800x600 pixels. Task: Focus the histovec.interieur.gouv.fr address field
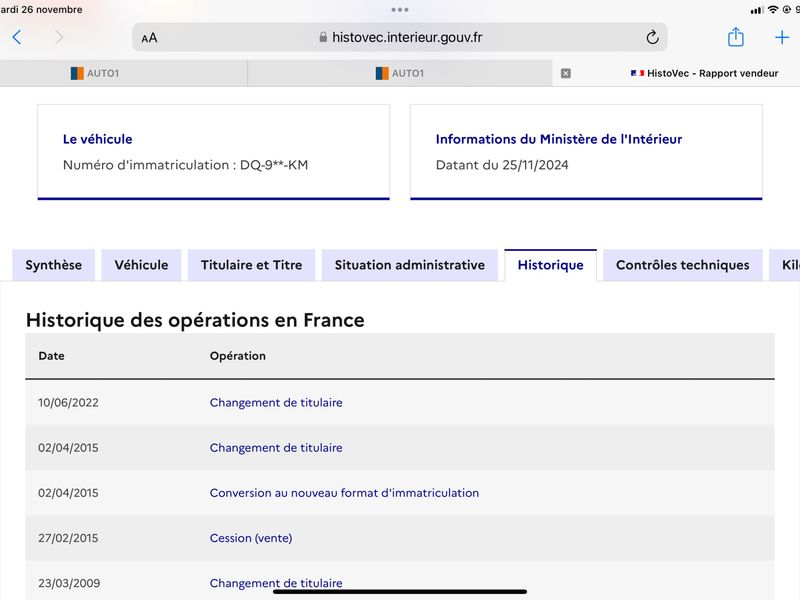[399, 37]
